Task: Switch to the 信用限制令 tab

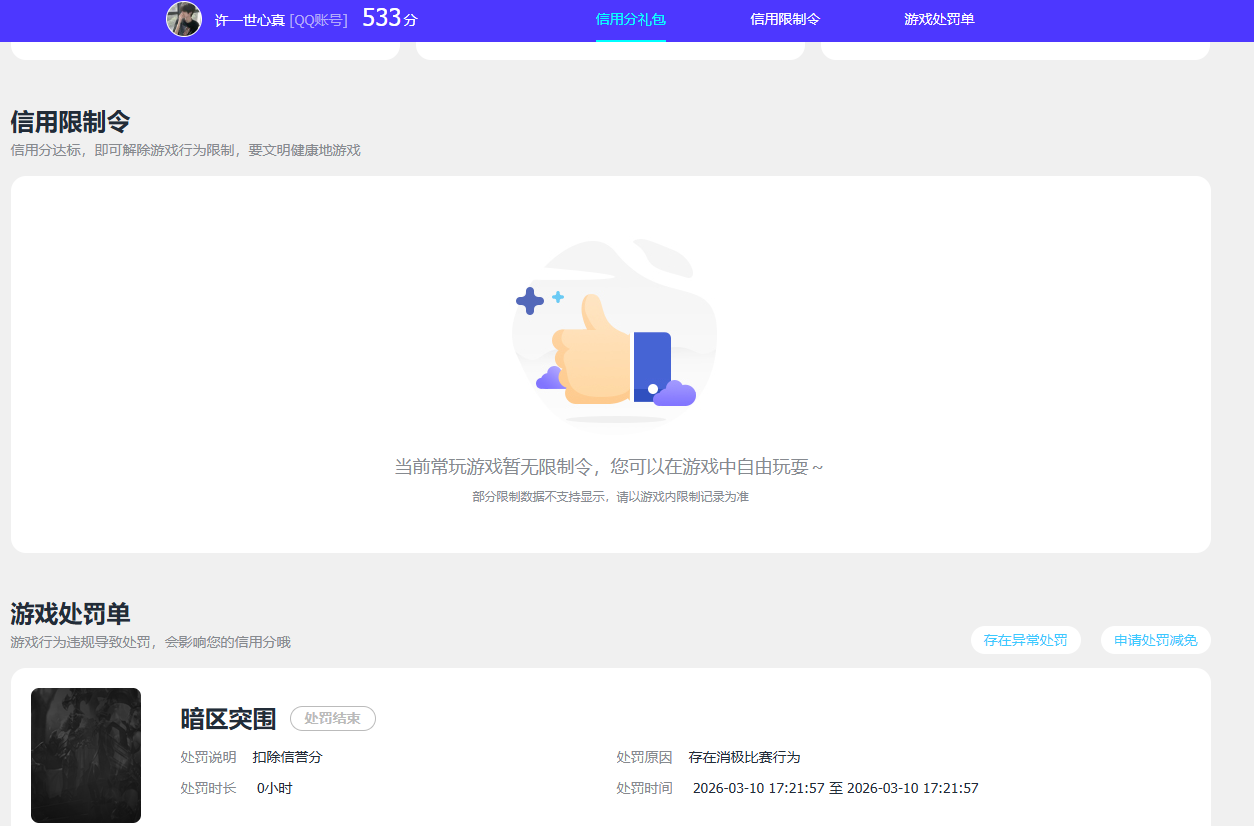Action: (x=785, y=19)
